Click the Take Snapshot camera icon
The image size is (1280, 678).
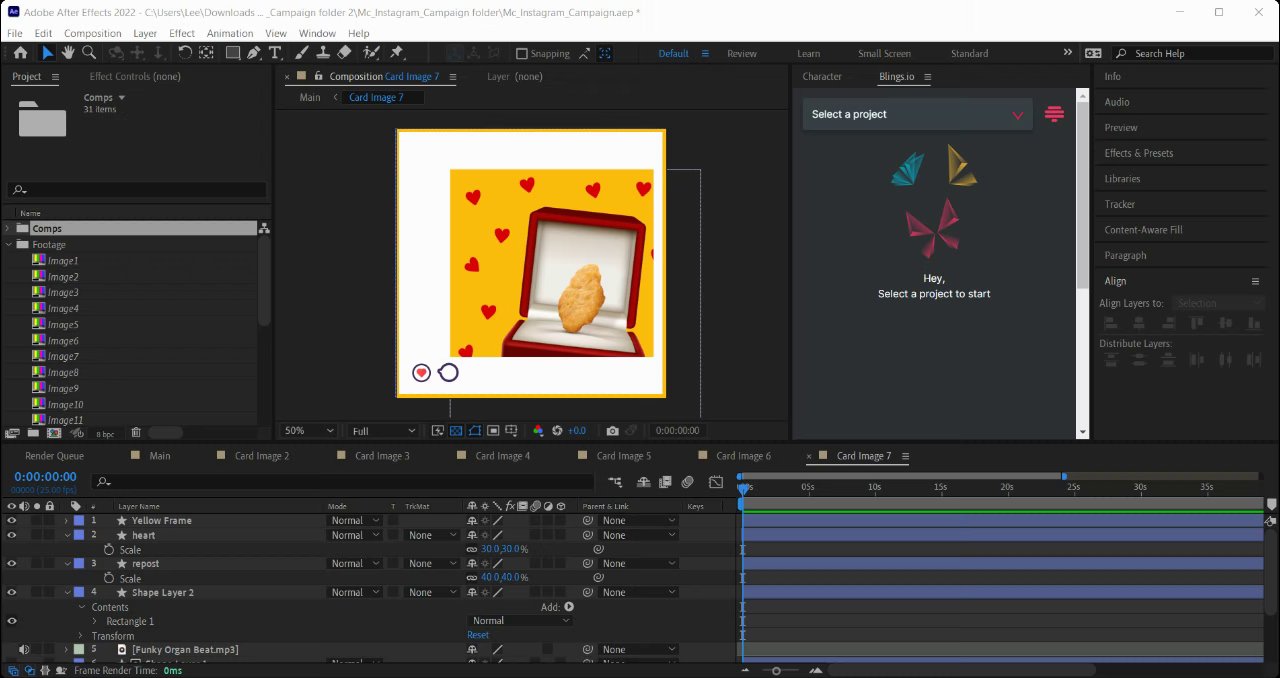point(612,431)
